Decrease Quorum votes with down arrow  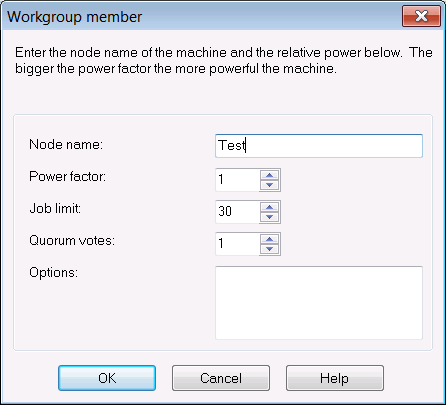pyautogui.click(x=269, y=249)
